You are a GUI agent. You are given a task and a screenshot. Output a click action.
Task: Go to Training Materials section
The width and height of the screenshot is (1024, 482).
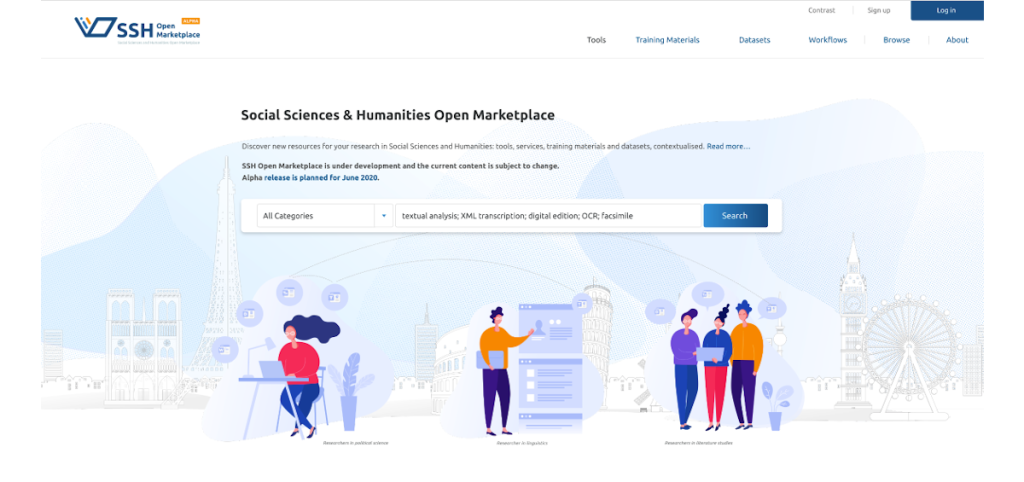coord(667,40)
